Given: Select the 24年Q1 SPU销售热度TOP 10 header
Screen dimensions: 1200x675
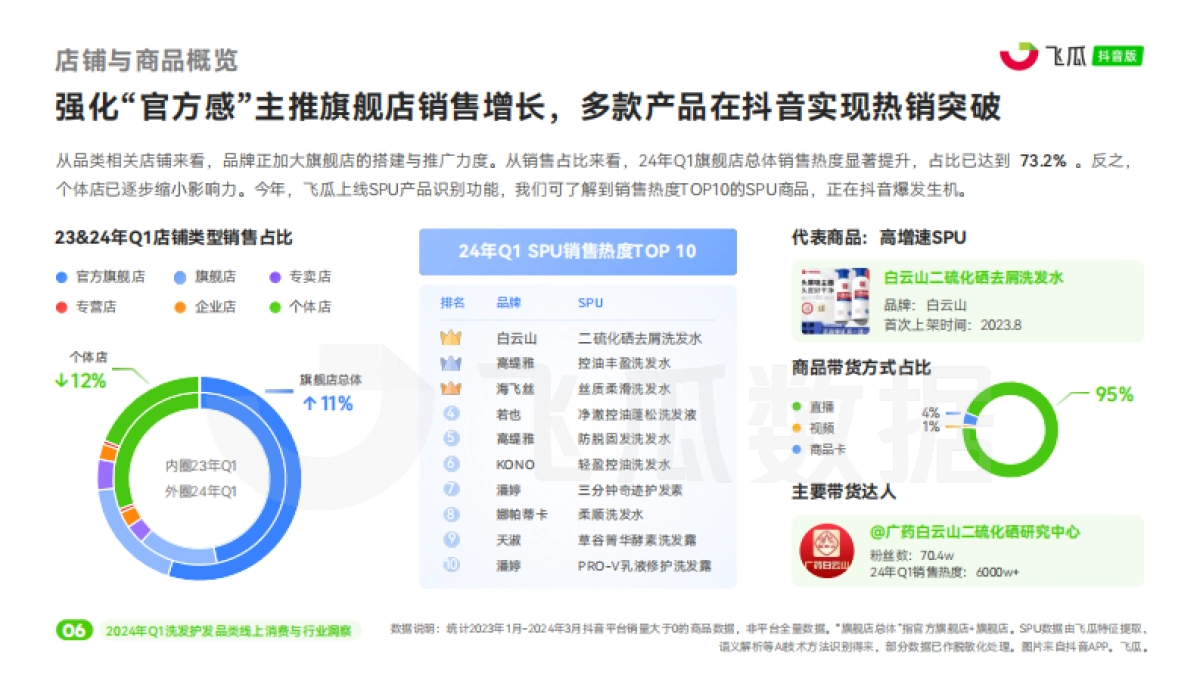Looking at the screenshot, I should pyautogui.click(x=578, y=252).
